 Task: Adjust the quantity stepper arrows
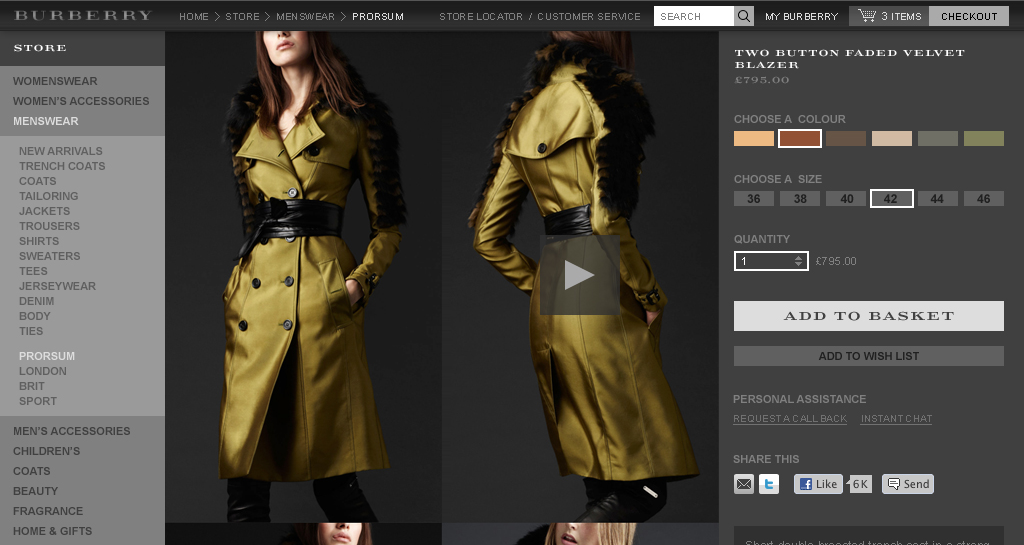798,261
